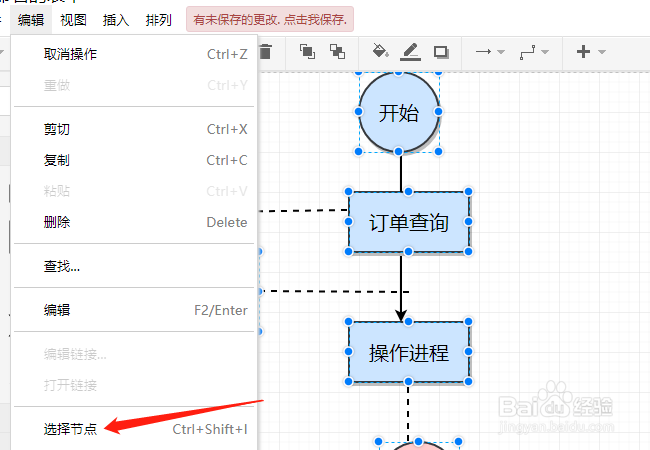Click the send to back icon

[x=337, y=52]
